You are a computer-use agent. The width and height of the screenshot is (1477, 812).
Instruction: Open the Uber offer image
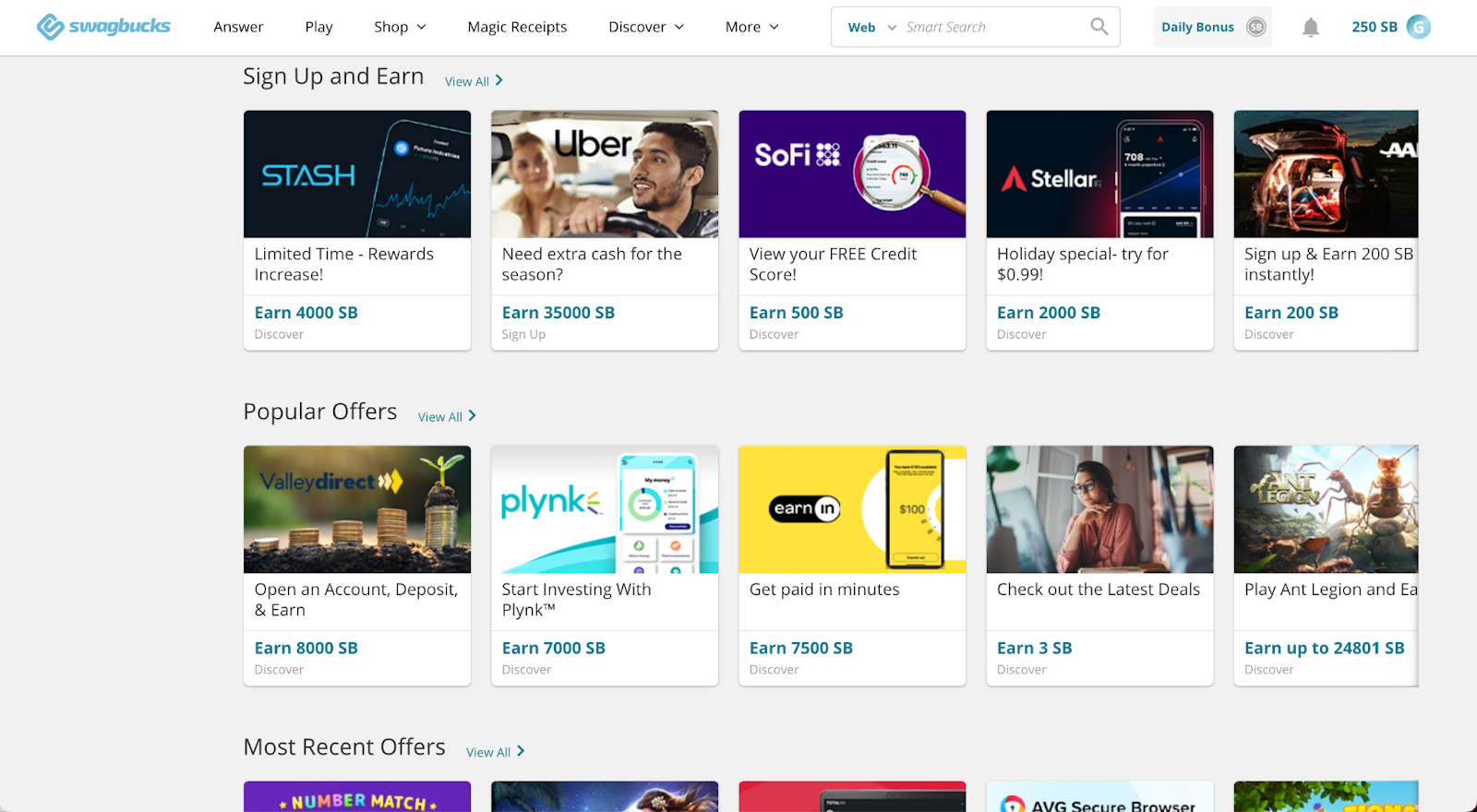coord(605,174)
